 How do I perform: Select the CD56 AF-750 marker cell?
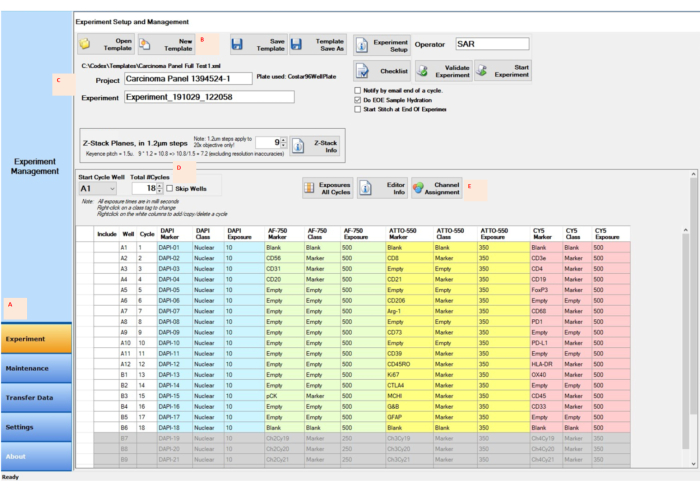pos(284,258)
